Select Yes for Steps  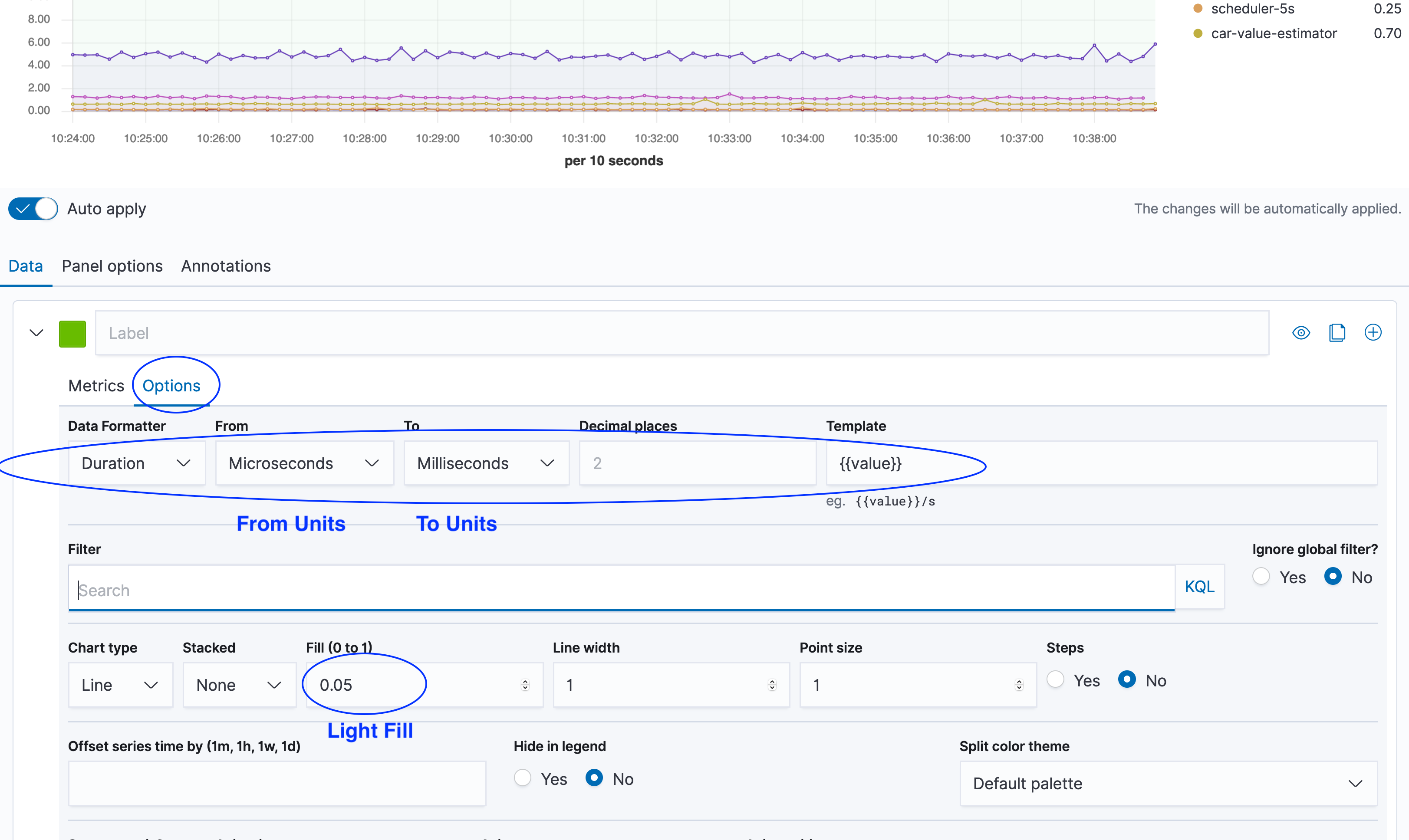[x=1056, y=680]
